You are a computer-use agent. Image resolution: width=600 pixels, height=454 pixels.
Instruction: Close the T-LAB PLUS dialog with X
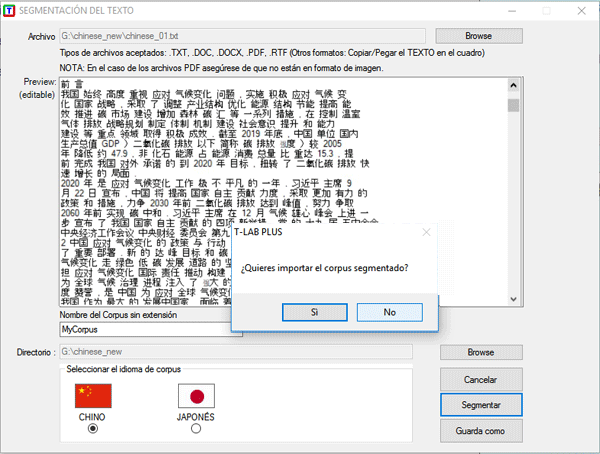click(x=426, y=232)
